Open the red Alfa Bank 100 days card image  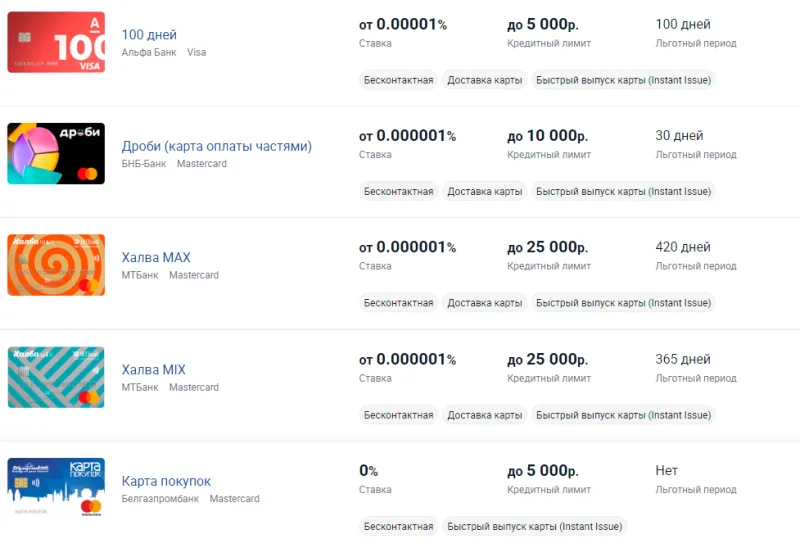click(x=56, y=42)
